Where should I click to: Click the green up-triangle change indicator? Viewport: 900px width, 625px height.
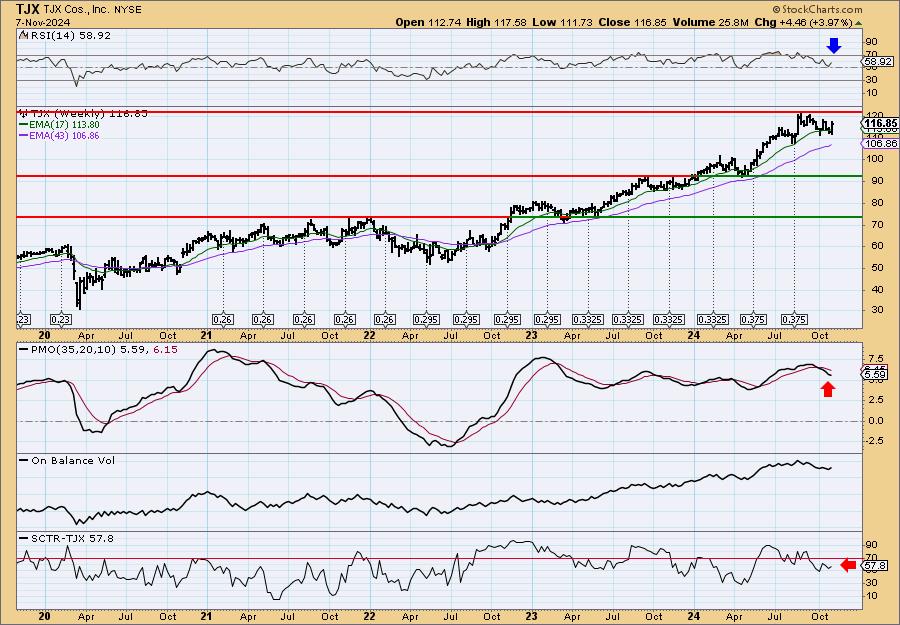click(x=858, y=23)
